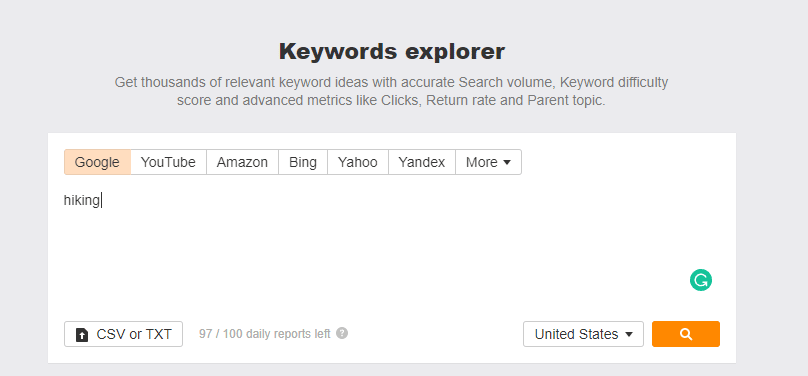Click the Keywords explorer heading
This screenshot has width=808, height=376.
392,52
